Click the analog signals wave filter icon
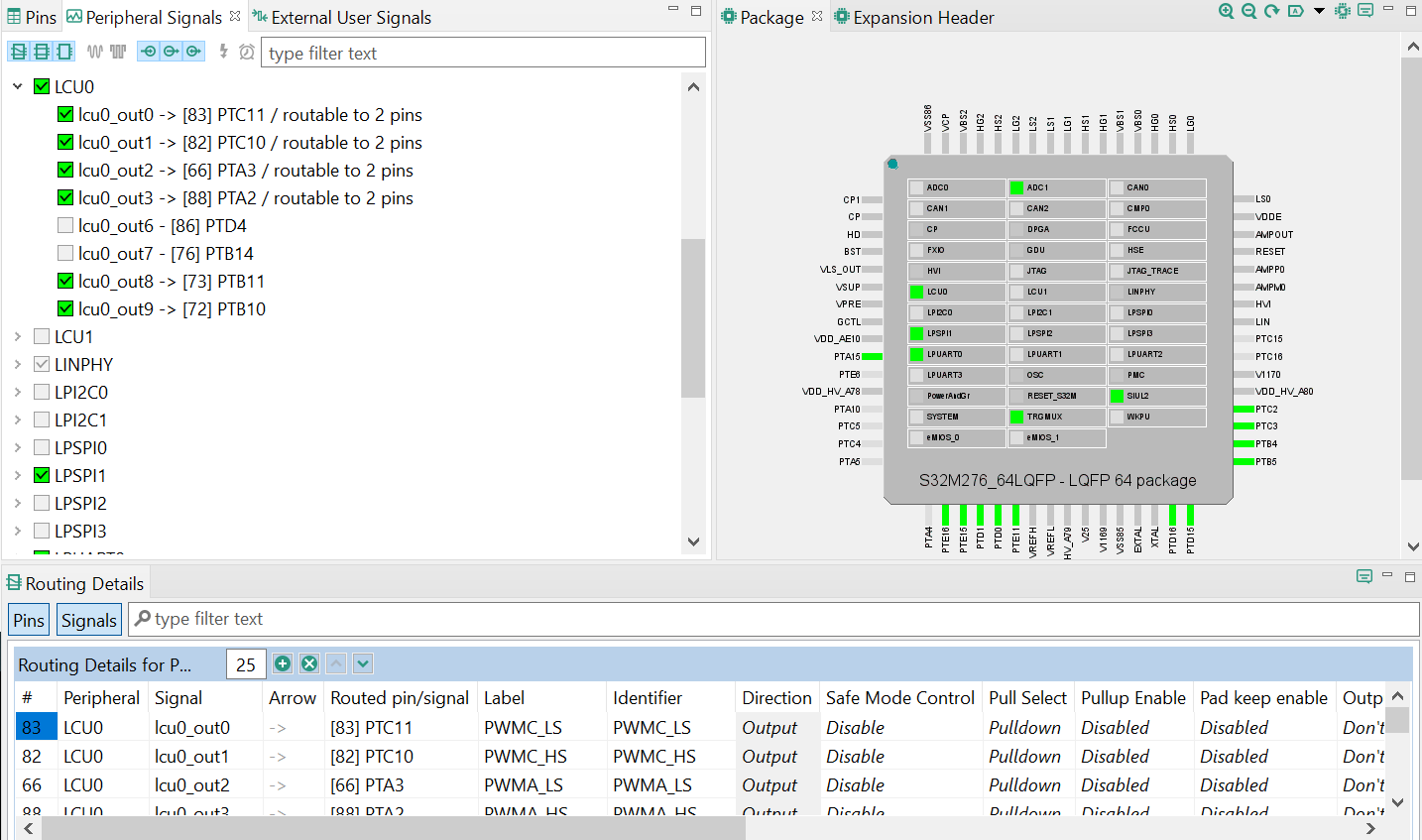Viewport: 1422px width, 840px height. 94,51
